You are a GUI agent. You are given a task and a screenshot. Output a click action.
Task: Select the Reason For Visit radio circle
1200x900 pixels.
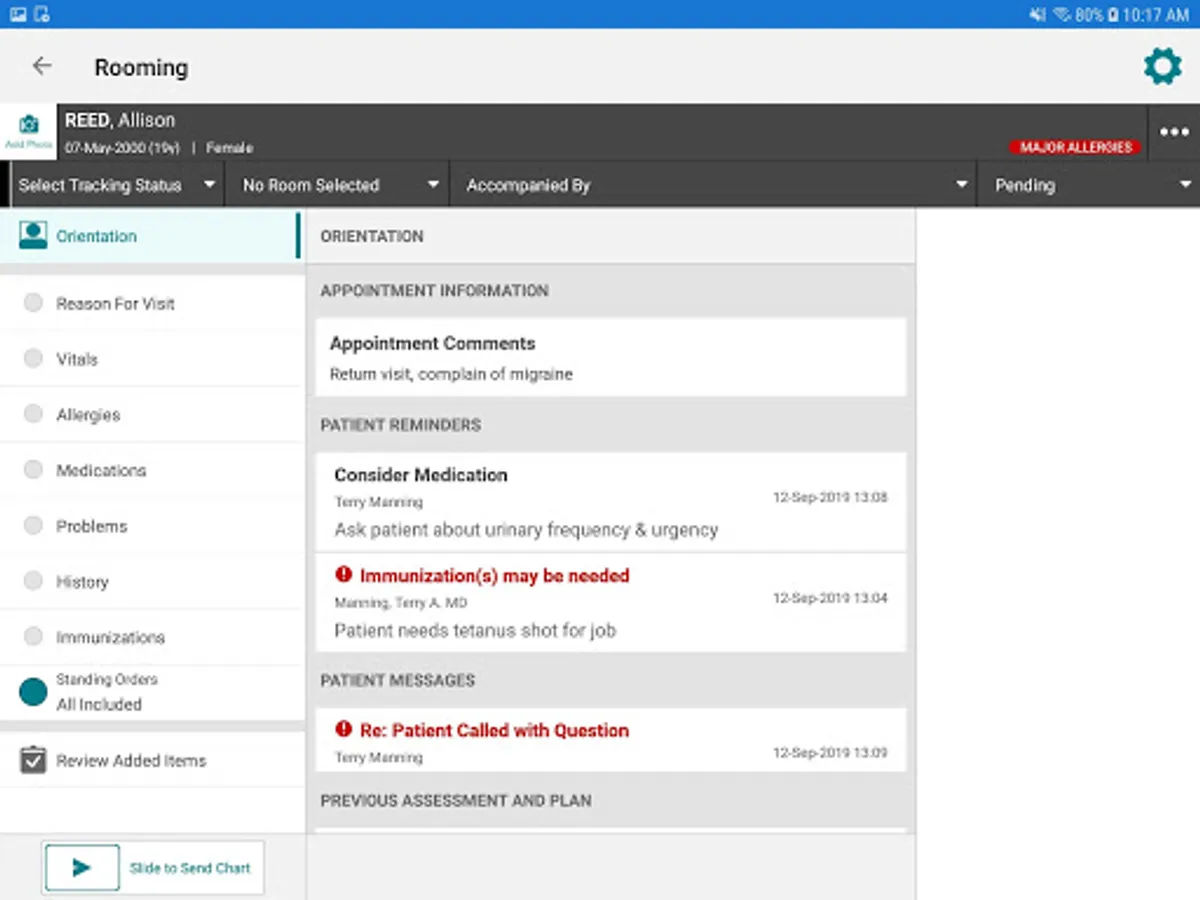pyautogui.click(x=33, y=303)
